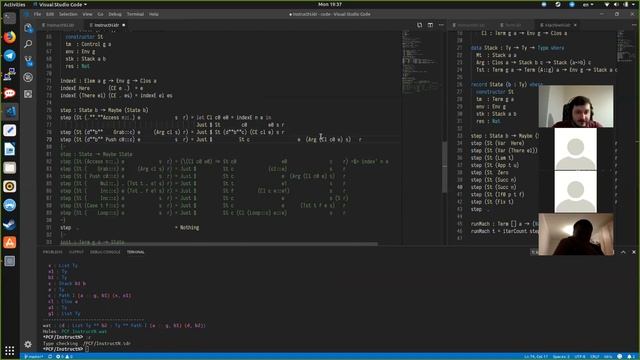Launch Firefox from the Ubuntu dock
This screenshot has height=360, width=640.
click(x=10, y=37)
